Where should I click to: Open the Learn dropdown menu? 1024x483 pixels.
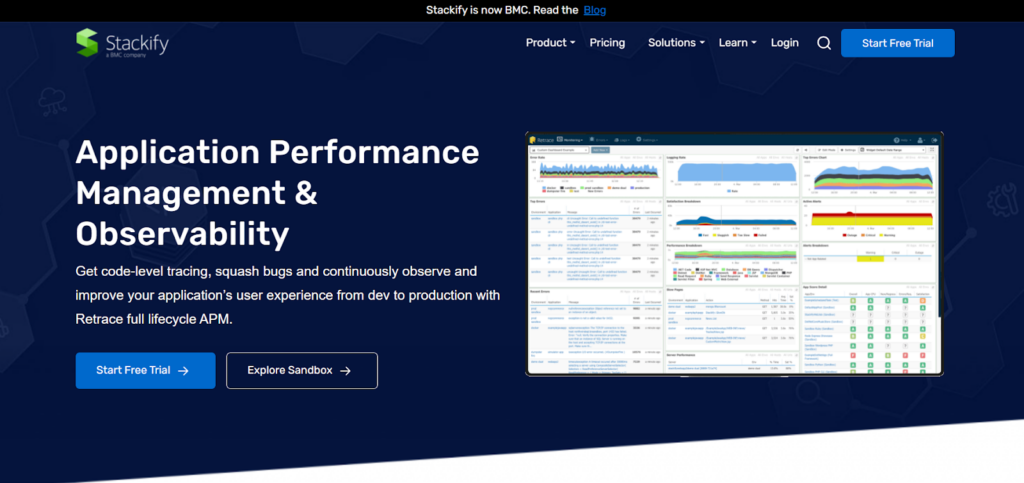coord(737,43)
